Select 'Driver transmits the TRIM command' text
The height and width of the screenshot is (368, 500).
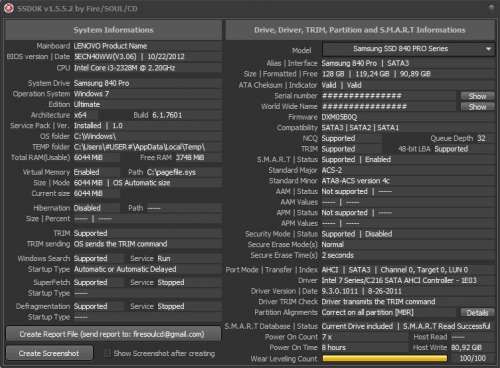(x=378, y=302)
